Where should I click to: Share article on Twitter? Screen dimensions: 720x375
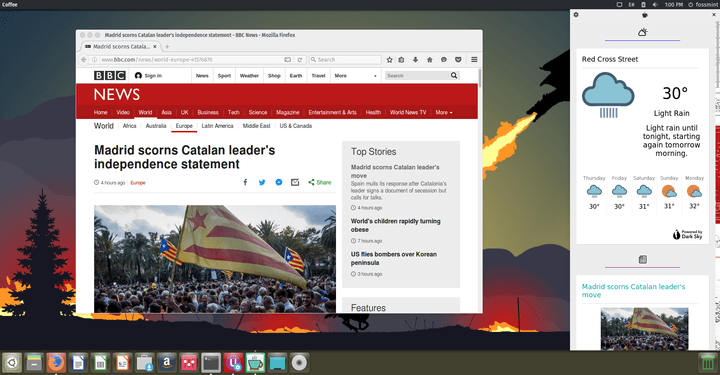(262, 182)
